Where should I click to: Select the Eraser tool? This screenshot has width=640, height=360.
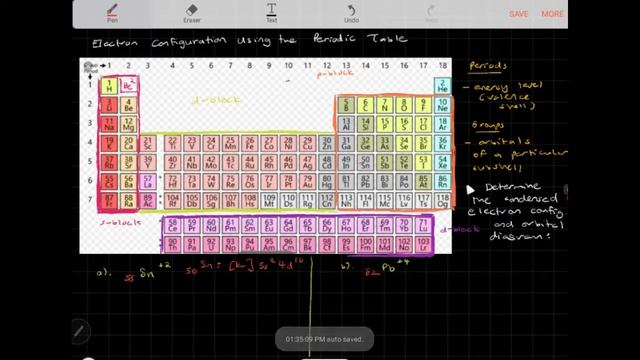click(191, 13)
